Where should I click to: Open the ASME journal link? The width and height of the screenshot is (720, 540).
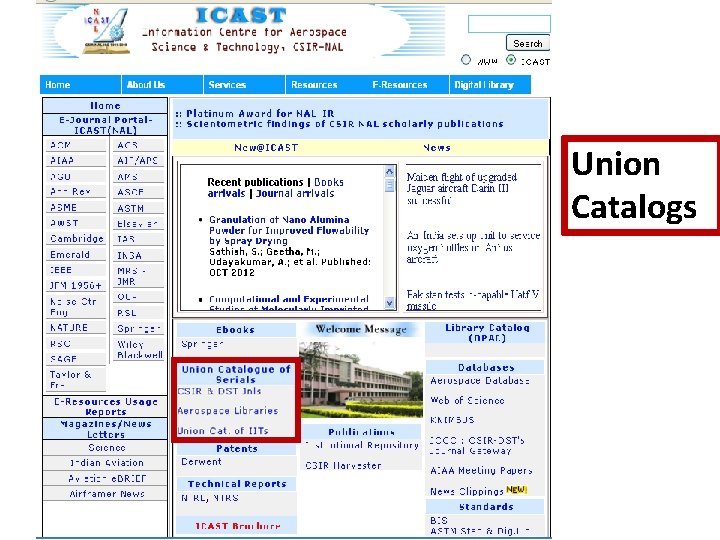pos(63,208)
